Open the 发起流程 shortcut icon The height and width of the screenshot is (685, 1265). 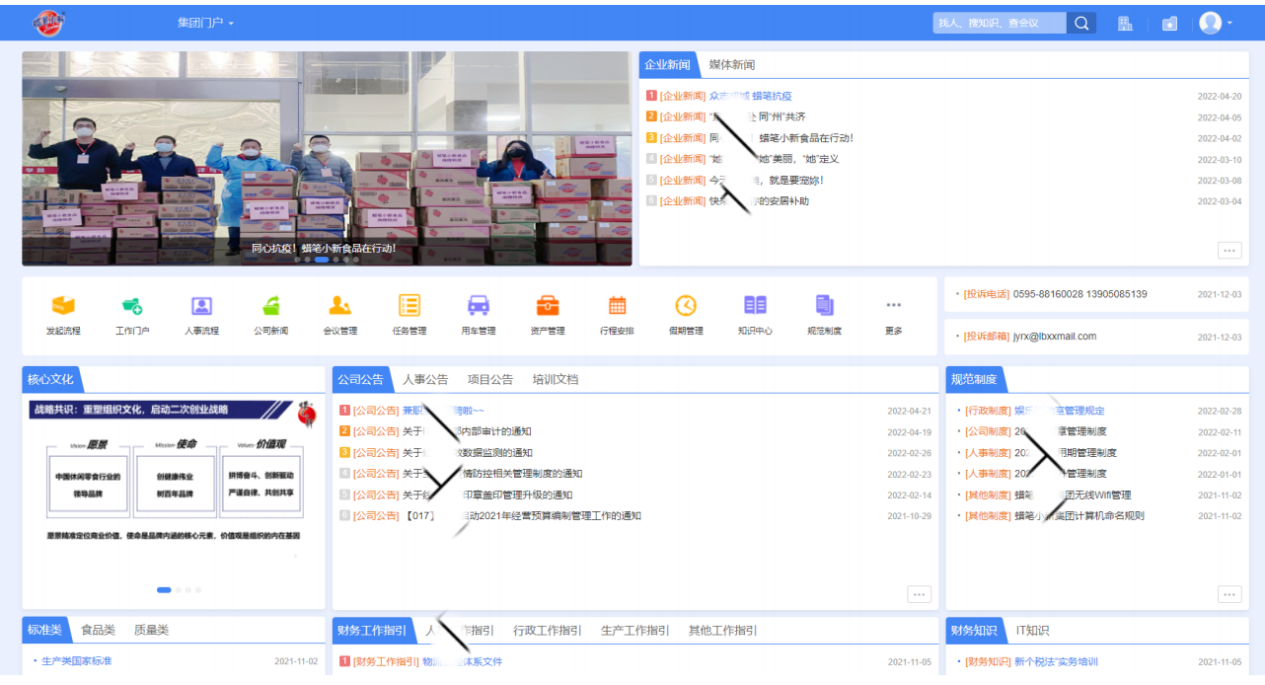[63, 307]
